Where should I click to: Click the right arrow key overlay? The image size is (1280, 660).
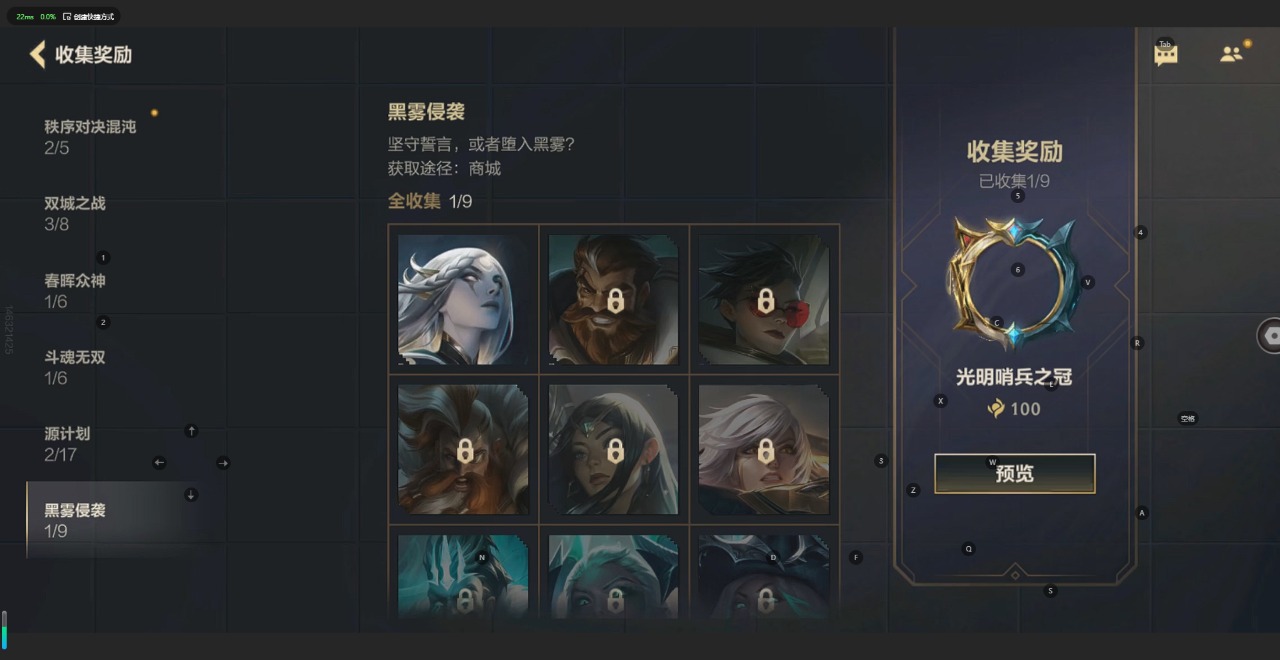223,462
